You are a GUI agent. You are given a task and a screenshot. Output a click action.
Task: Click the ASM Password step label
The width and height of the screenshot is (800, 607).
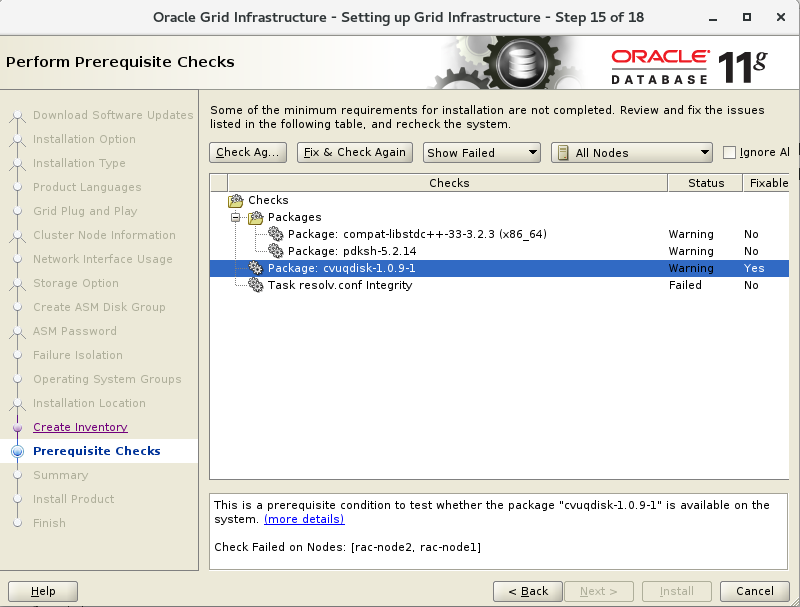click(x=74, y=331)
